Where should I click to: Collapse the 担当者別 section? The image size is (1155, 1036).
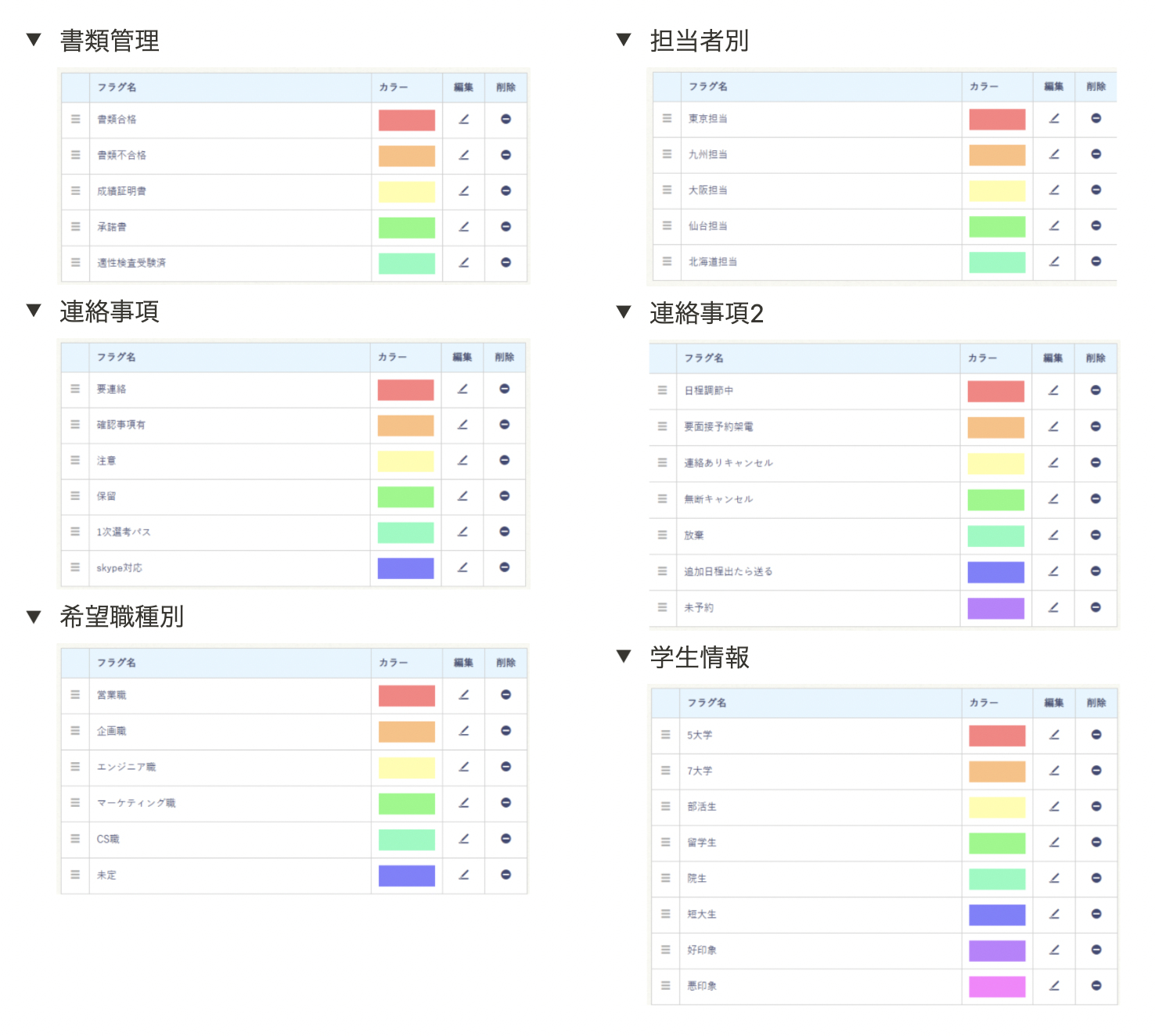point(624,40)
